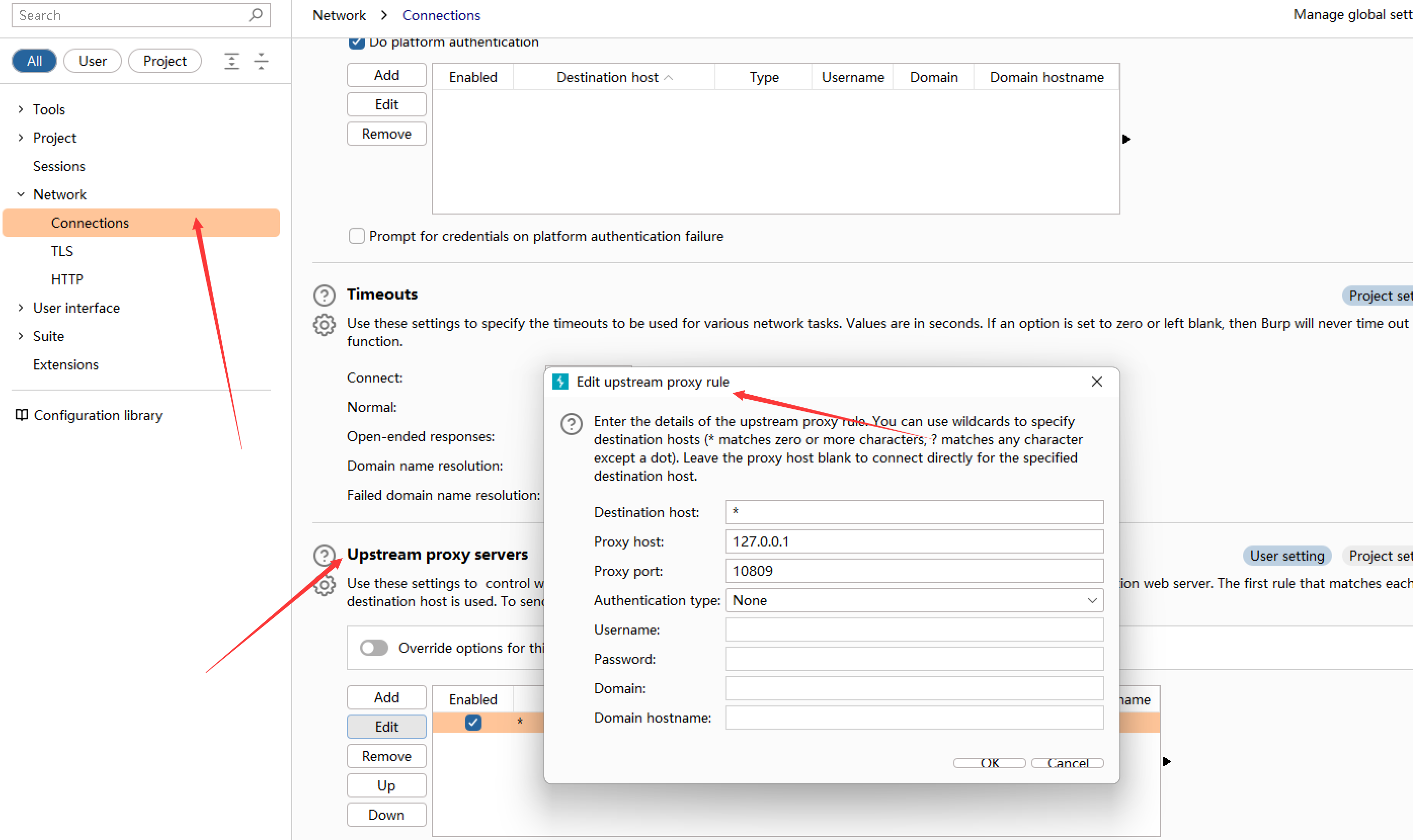Open Timeouts section gear options
The width and height of the screenshot is (1413, 840).
click(x=324, y=325)
